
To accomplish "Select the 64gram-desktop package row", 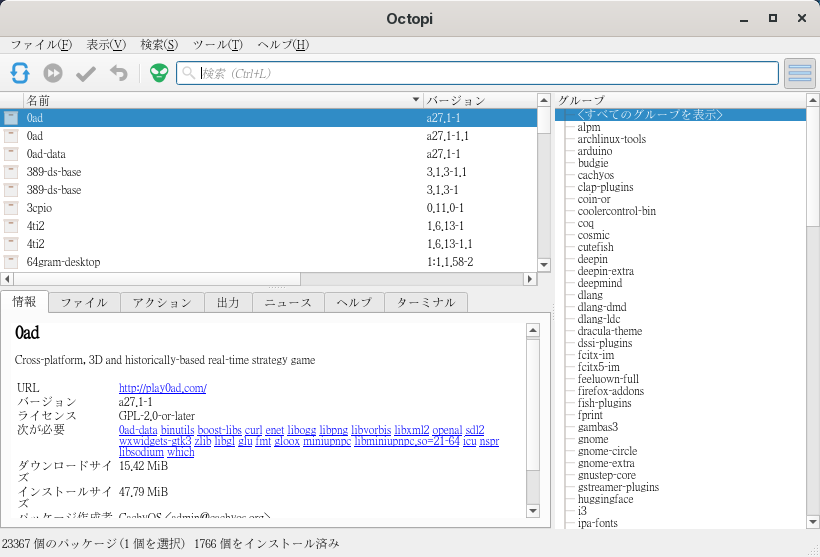I will coord(269,262).
